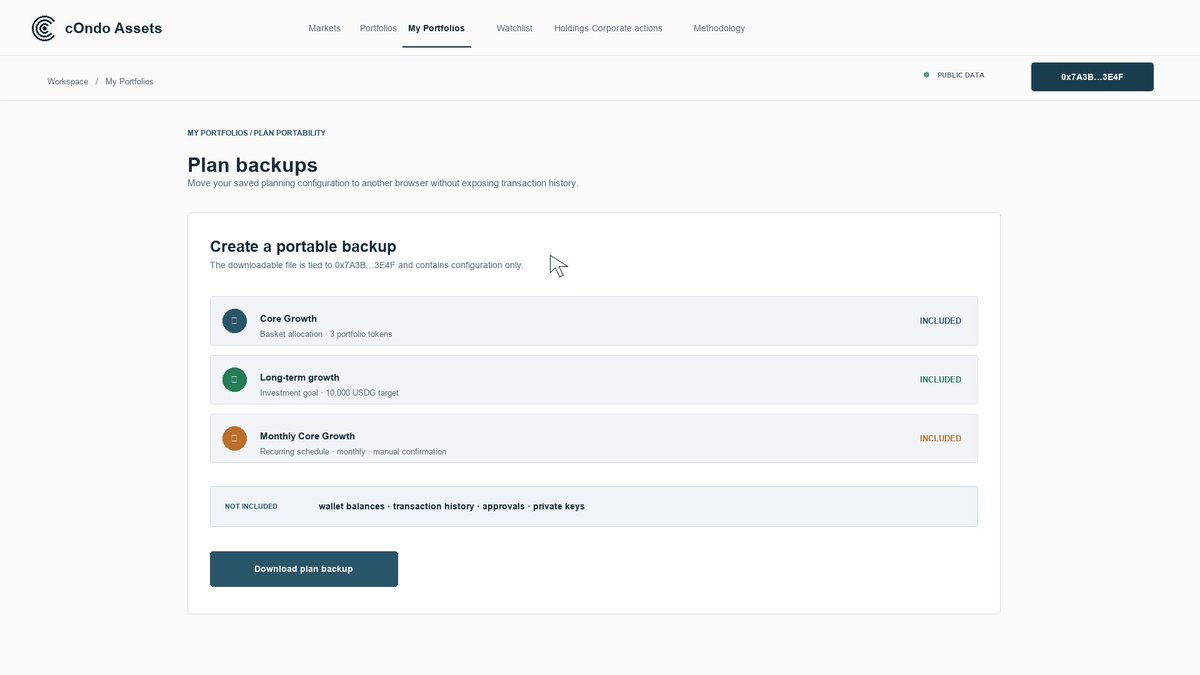
Task: Click "Recurring schedule · monthly · manual confirmation" text
Action: [353, 452]
